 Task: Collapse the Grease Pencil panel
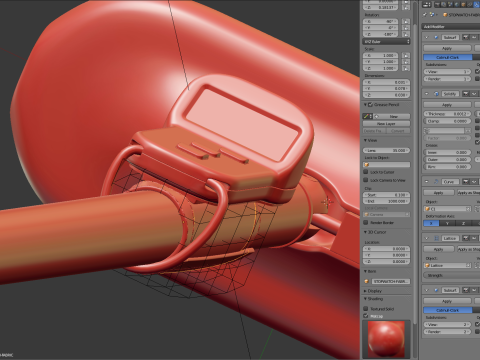[x=365, y=105]
